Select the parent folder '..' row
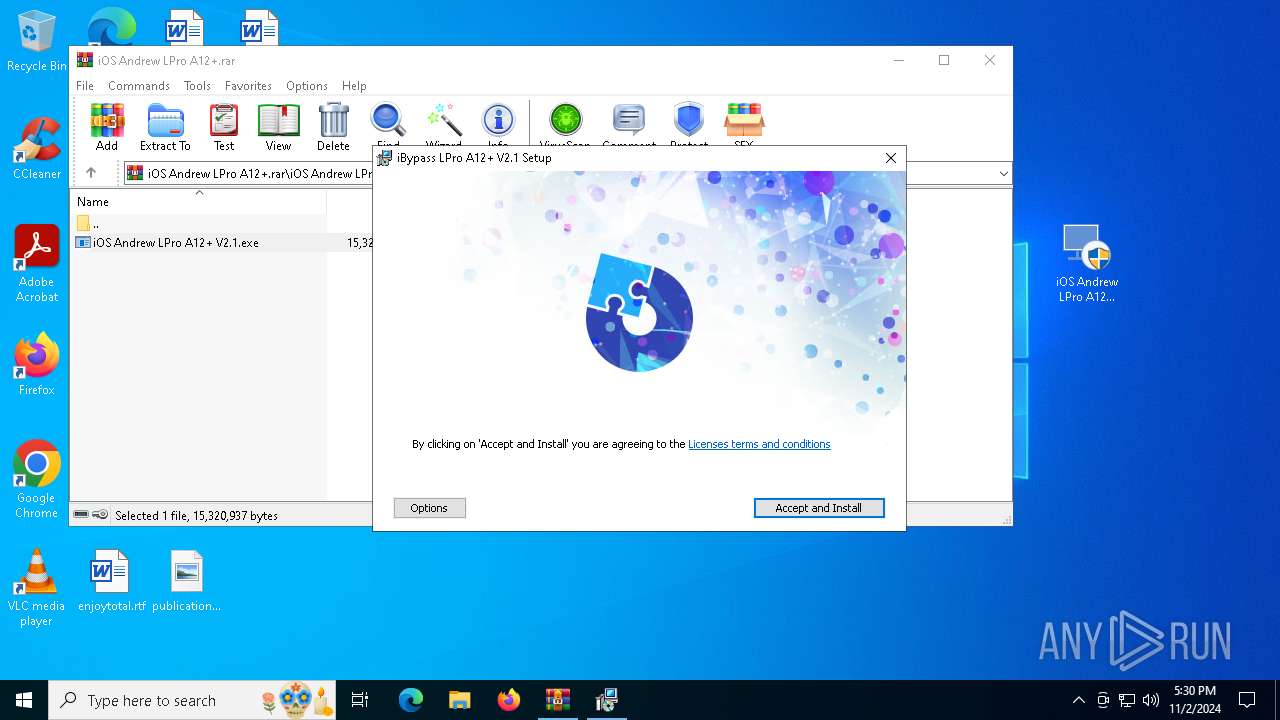Viewport: 1280px width, 720px height. pos(198,223)
